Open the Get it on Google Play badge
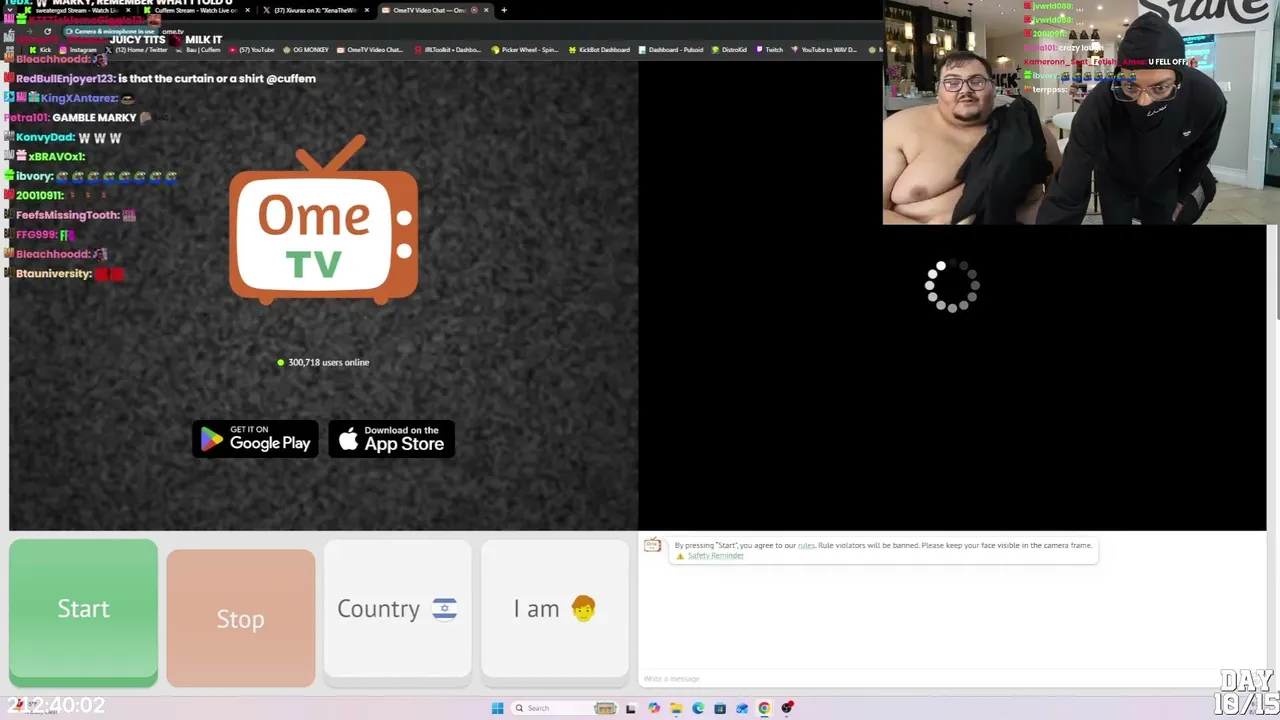1280x720 pixels. pyautogui.click(x=255, y=439)
